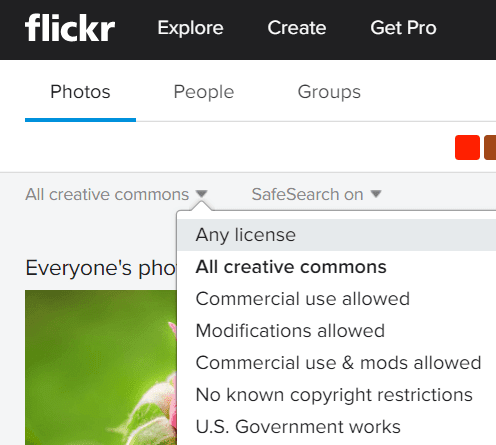Click the arrow beside All creative commons

point(202,194)
